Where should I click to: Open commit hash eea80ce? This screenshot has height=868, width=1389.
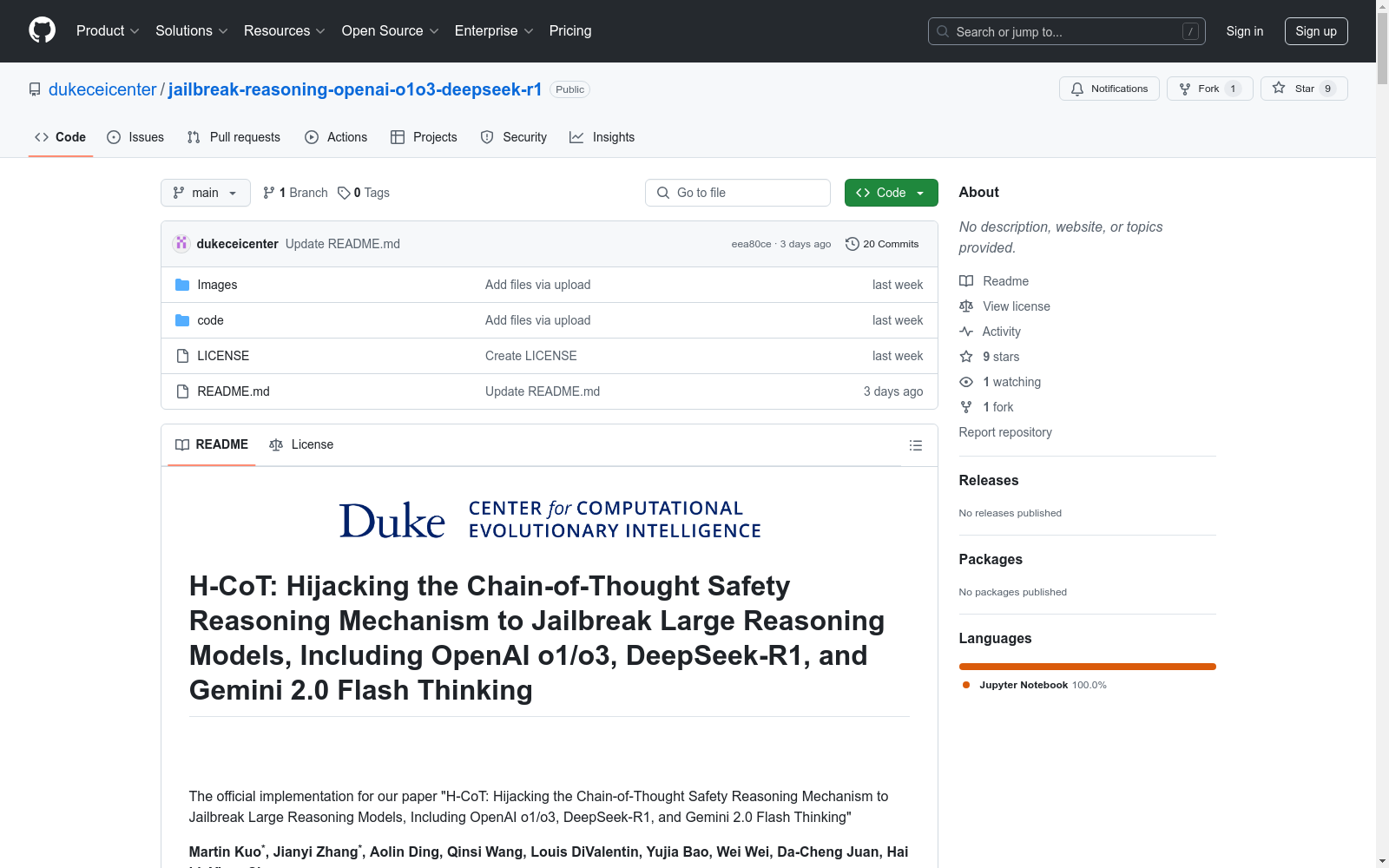coord(751,244)
